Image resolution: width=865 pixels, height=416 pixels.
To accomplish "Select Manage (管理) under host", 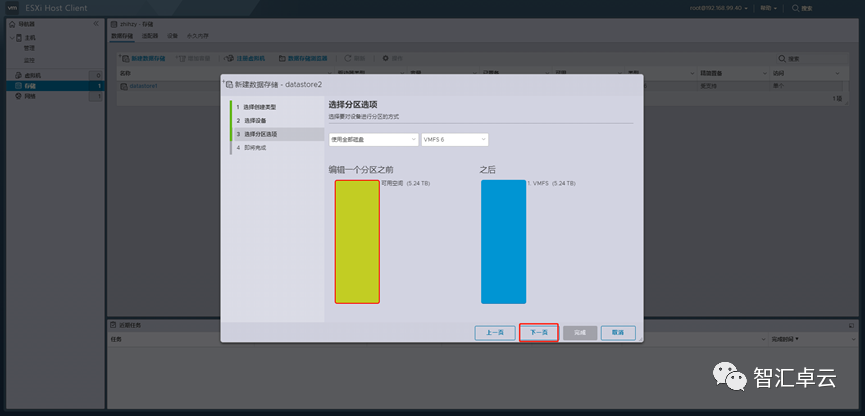I will (29, 48).
